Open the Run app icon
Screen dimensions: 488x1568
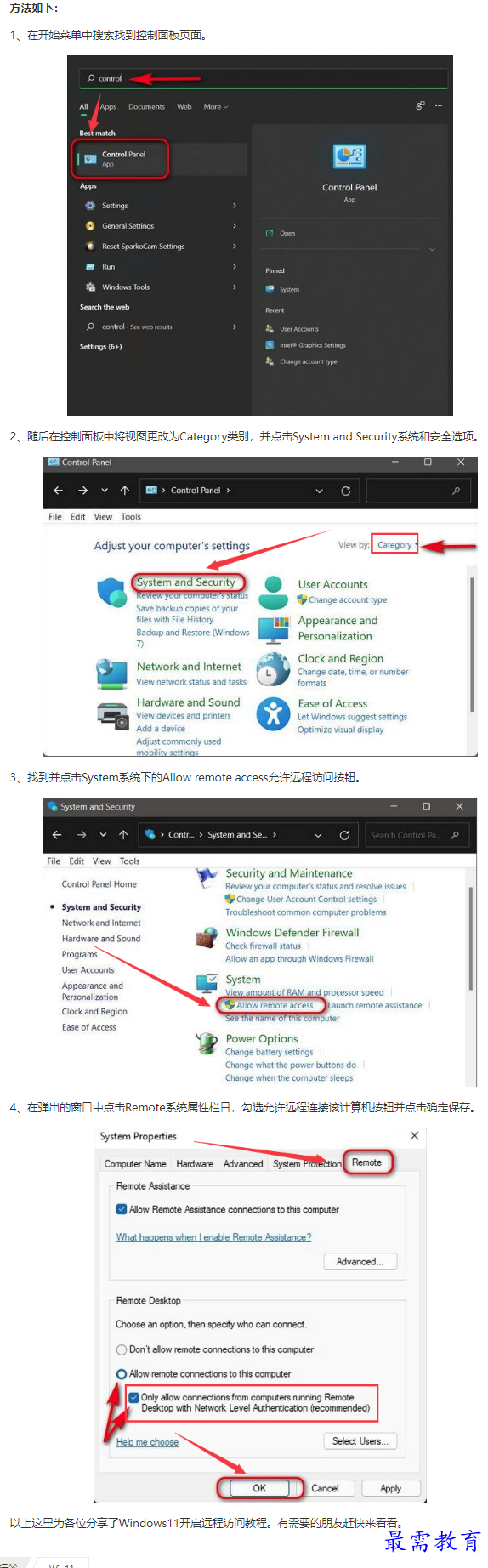(90, 267)
